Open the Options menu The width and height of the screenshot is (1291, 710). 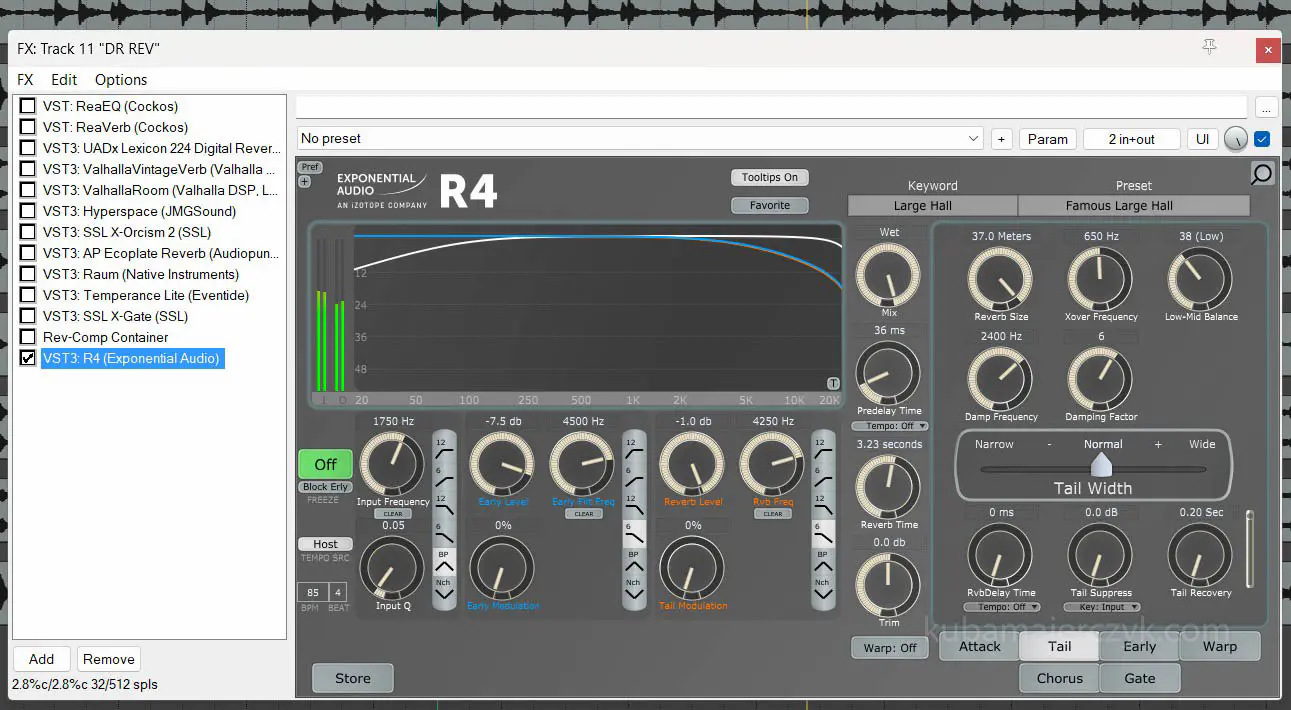(121, 80)
